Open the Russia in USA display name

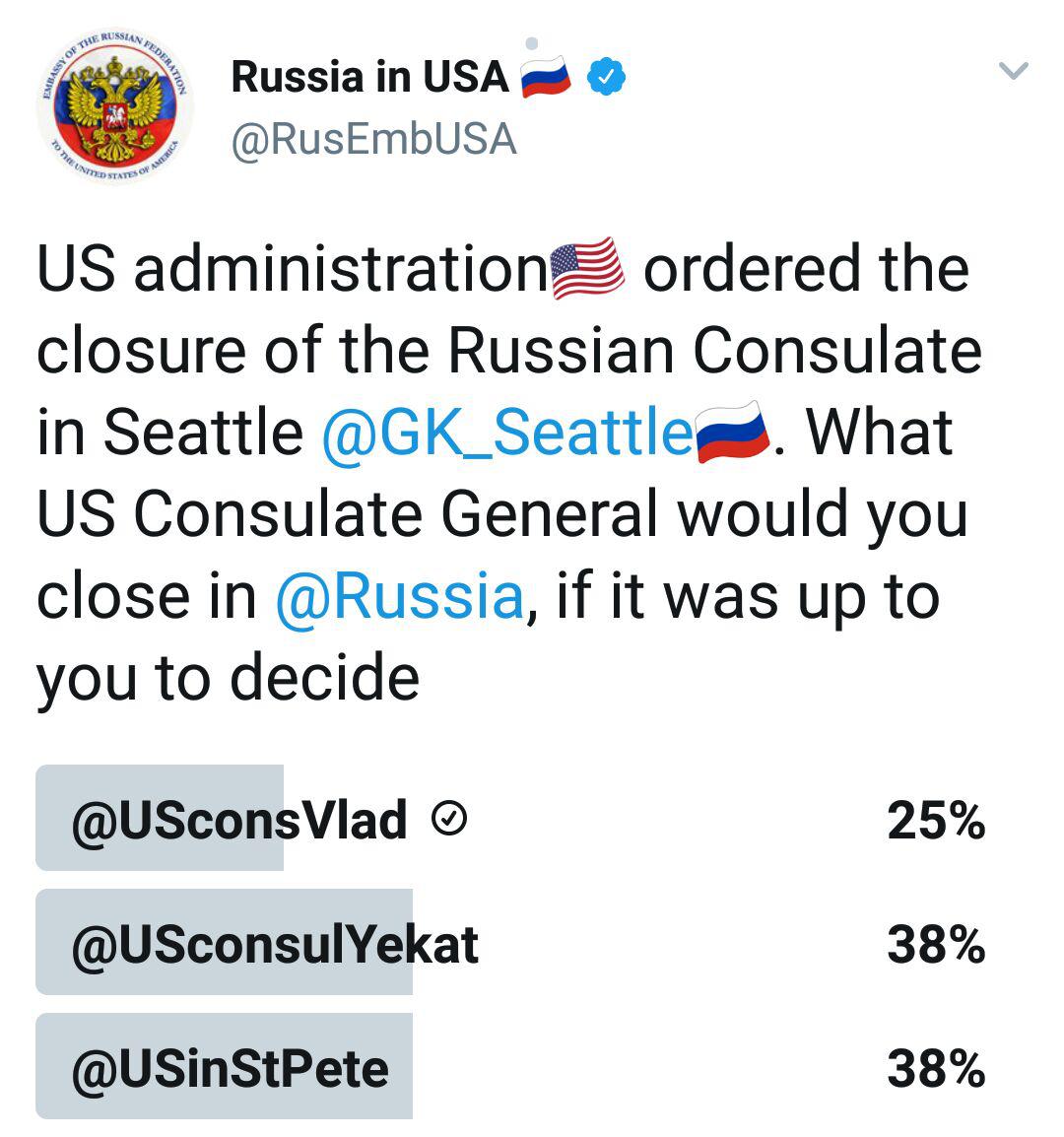tap(369, 77)
